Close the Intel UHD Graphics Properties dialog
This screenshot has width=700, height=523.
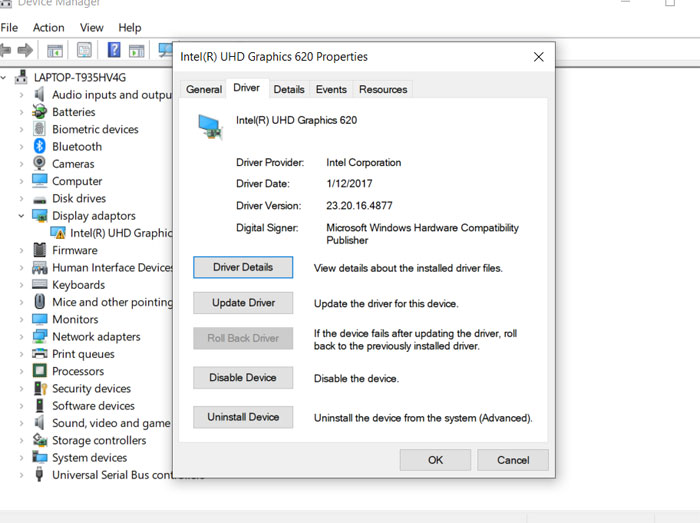coord(538,57)
